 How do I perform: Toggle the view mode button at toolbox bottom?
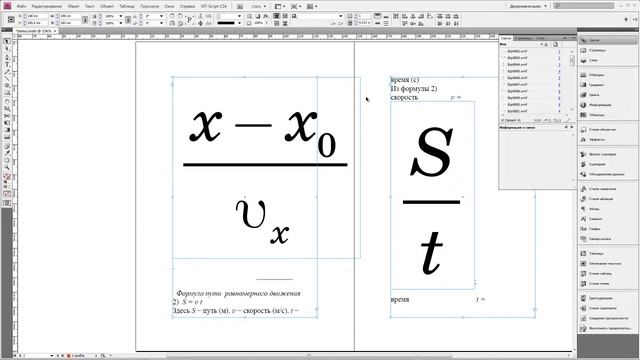pyautogui.click(x=7, y=203)
